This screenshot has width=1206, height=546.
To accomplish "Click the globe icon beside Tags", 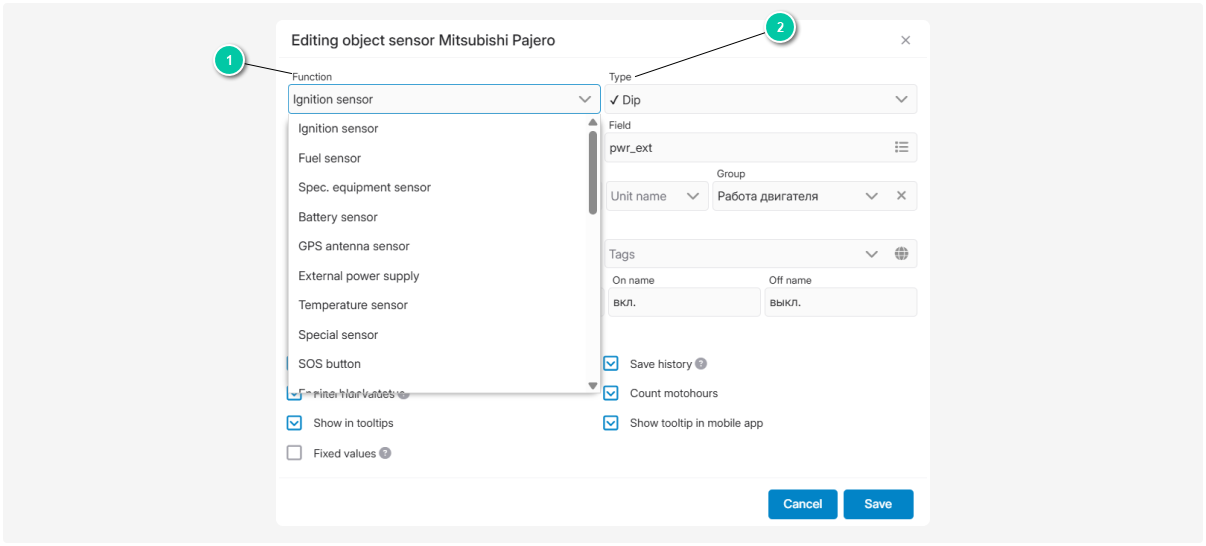I will [x=901, y=254].
